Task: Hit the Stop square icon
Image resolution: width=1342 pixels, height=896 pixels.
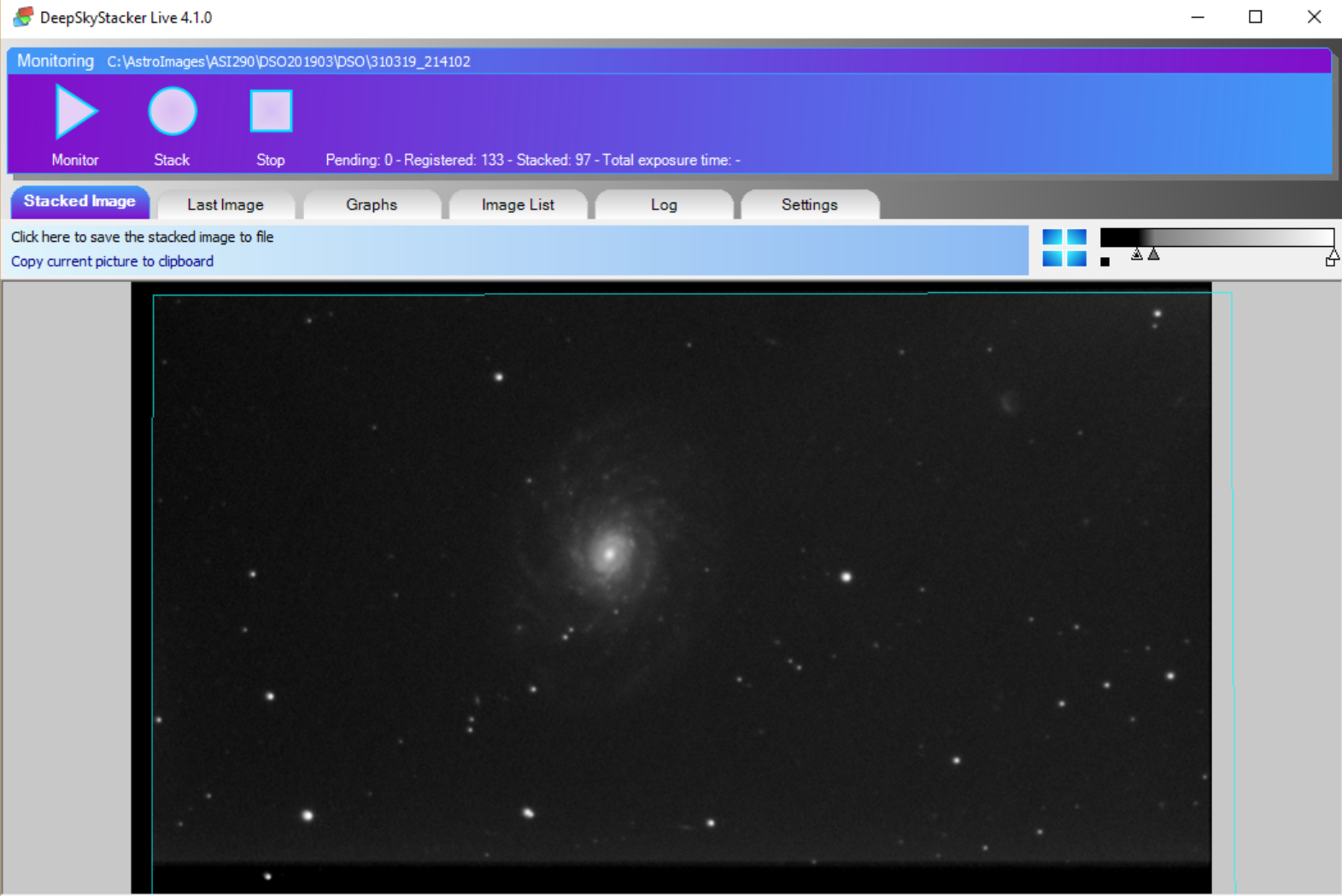Action: (x=271, y=111)
